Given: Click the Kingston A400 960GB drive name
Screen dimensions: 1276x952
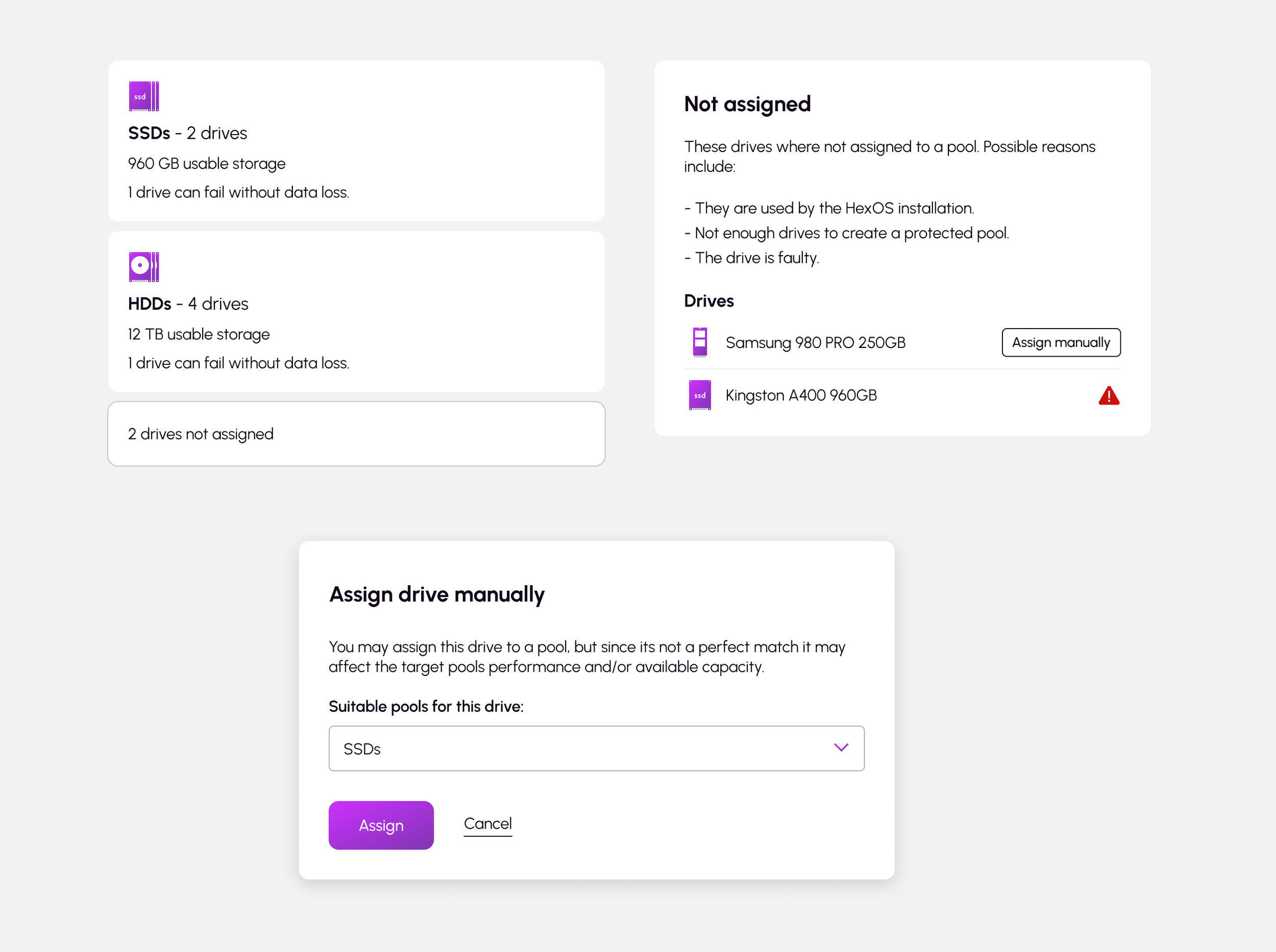Looking at the screenshot, I should 800,395.
